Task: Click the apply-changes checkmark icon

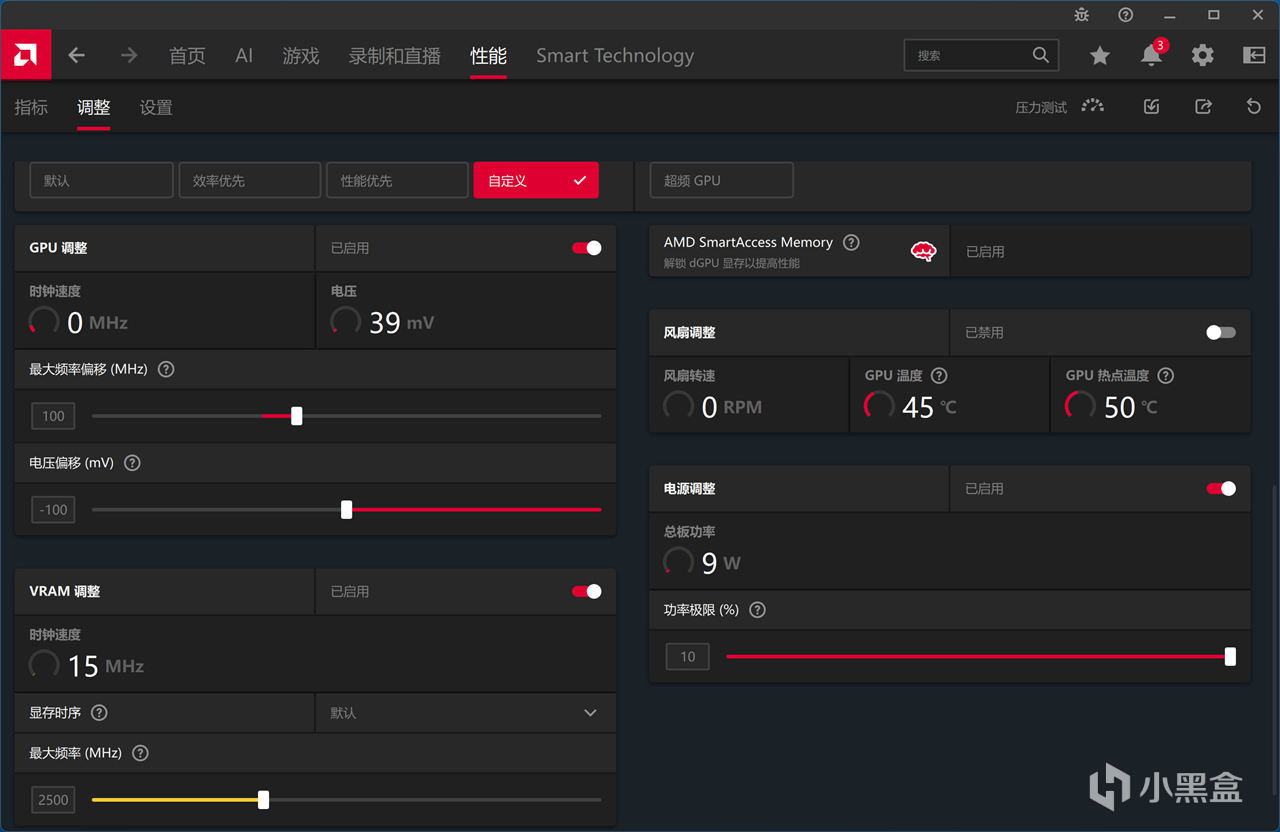Action: [1152, 107]
